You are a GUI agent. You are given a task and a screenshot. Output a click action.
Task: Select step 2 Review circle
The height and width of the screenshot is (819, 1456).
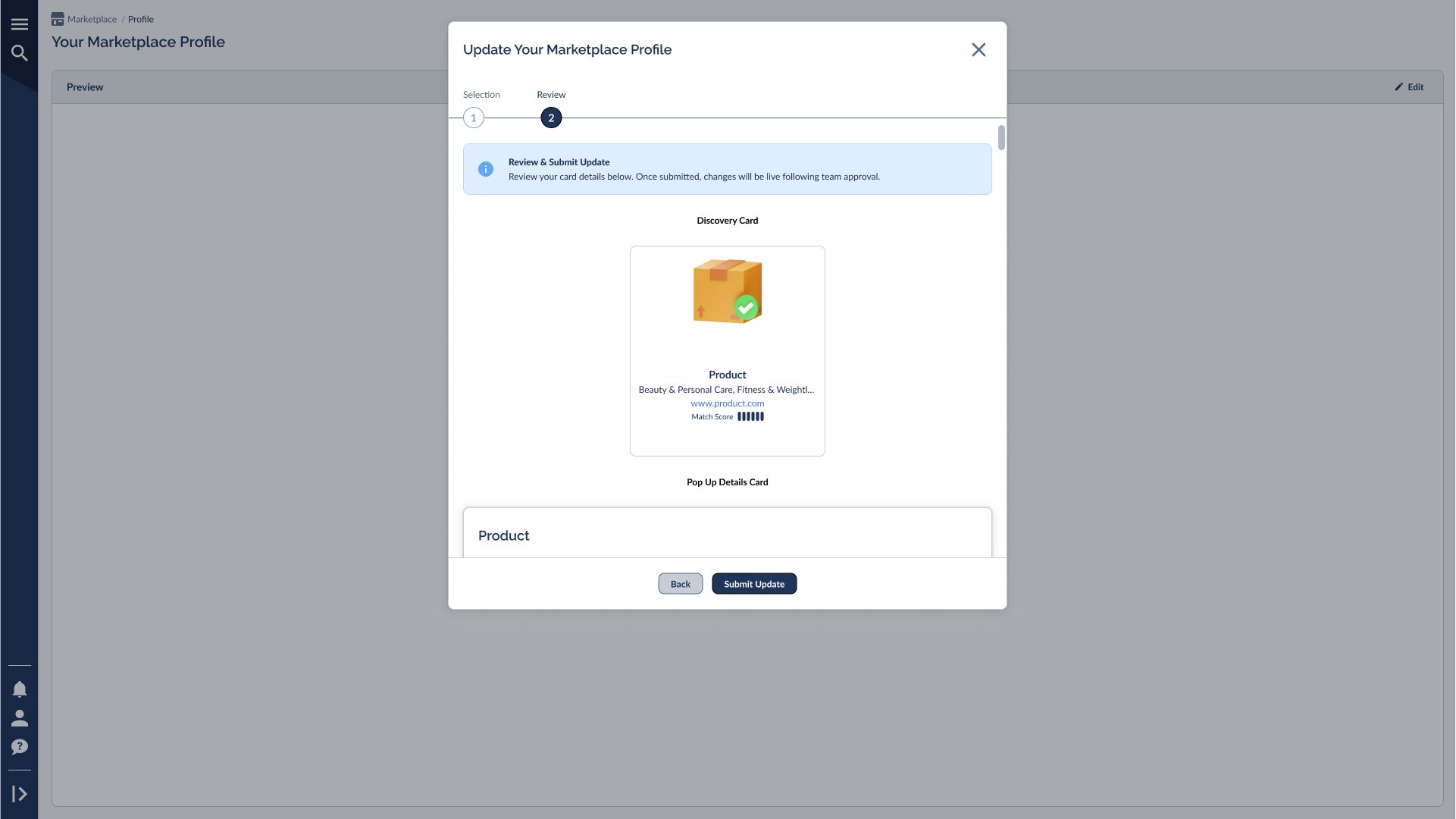click(551, 118)
